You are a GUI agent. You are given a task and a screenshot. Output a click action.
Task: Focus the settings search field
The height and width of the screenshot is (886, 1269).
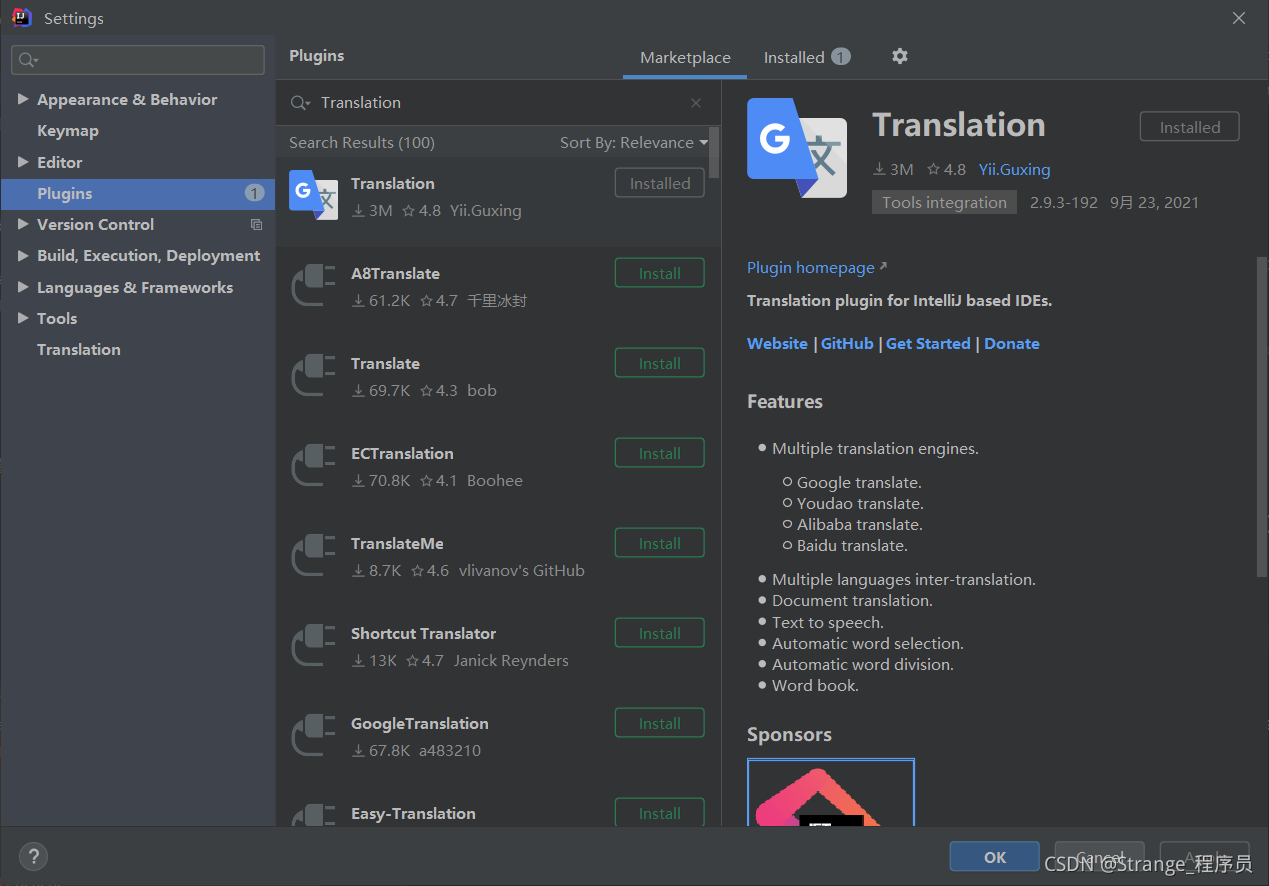coord(138,60)
